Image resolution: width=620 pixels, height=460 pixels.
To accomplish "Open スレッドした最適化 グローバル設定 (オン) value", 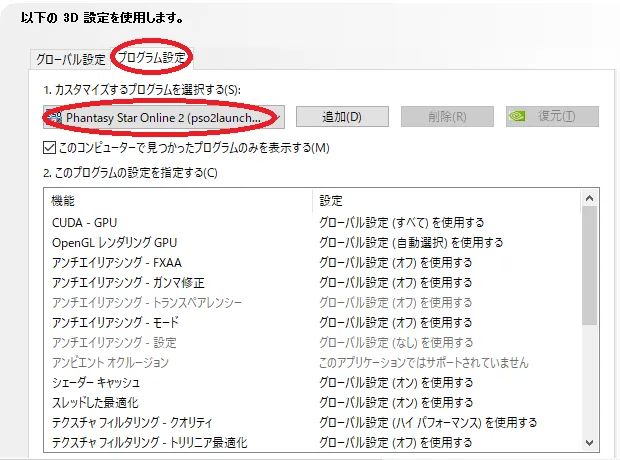I will [x=396, y=403].
